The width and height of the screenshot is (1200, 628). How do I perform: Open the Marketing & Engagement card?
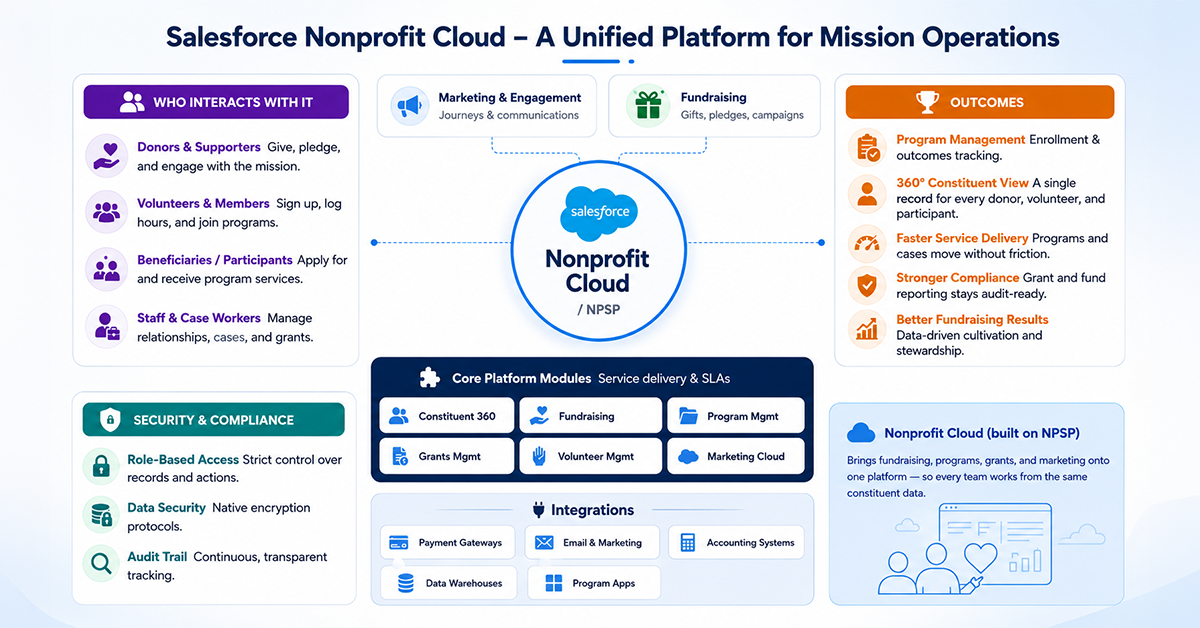(487, 106)
